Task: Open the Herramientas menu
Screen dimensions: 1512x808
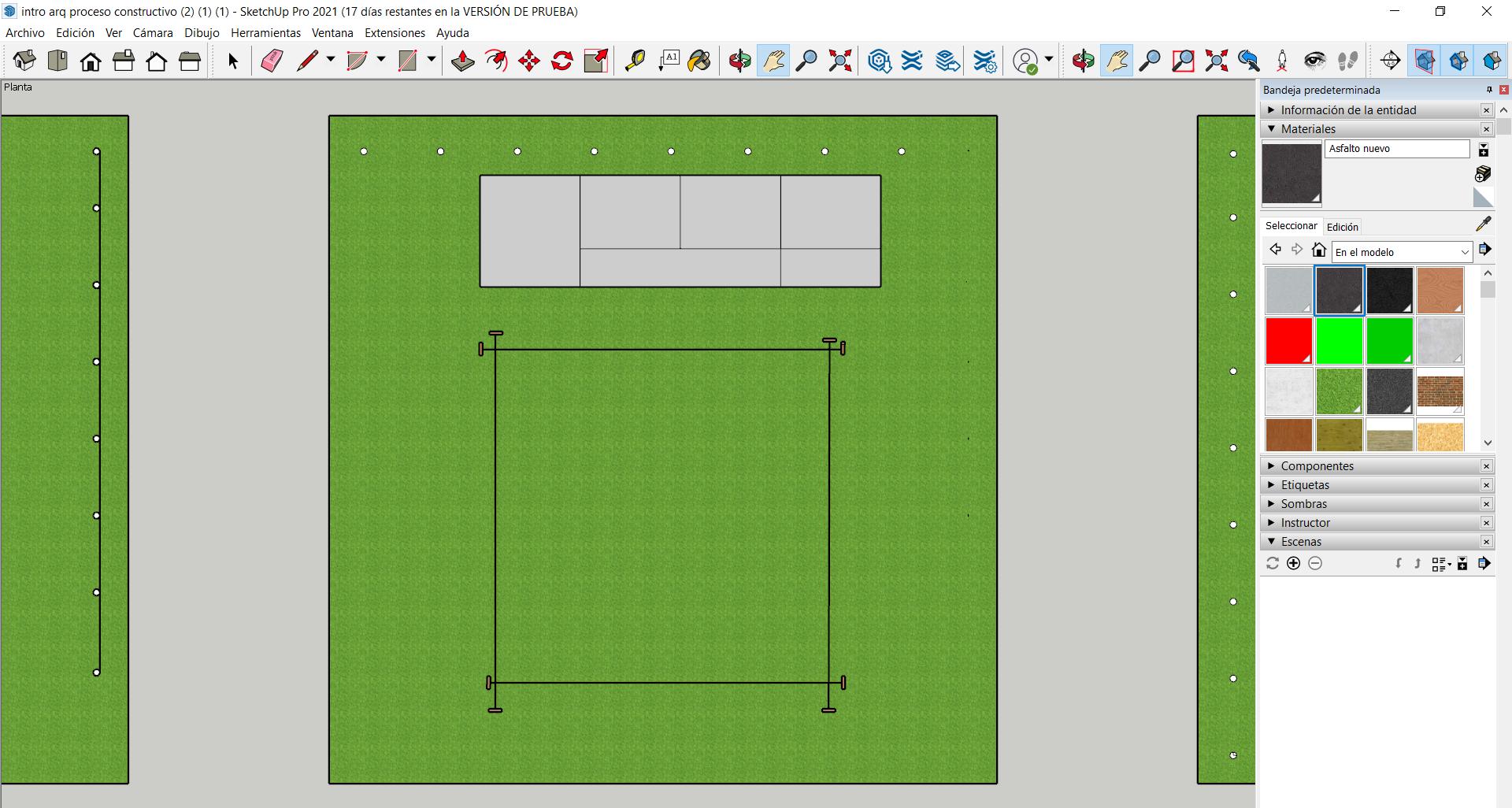Action: [x=265, y=33]
